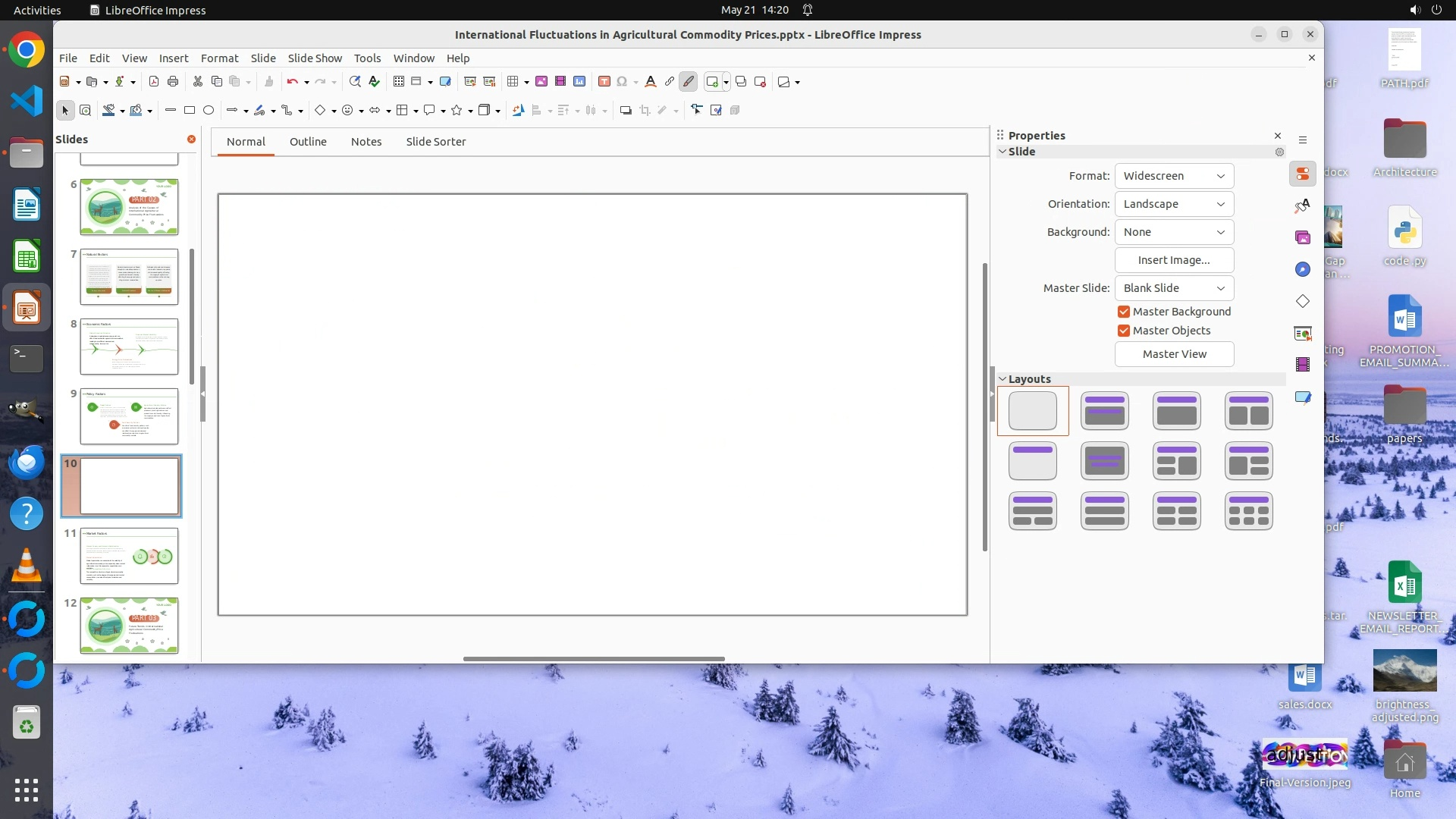Image resolution: width=1456 pixels, height=819 pixels.
Task: Click the Insert Image... button
Action: [1174, 260]
